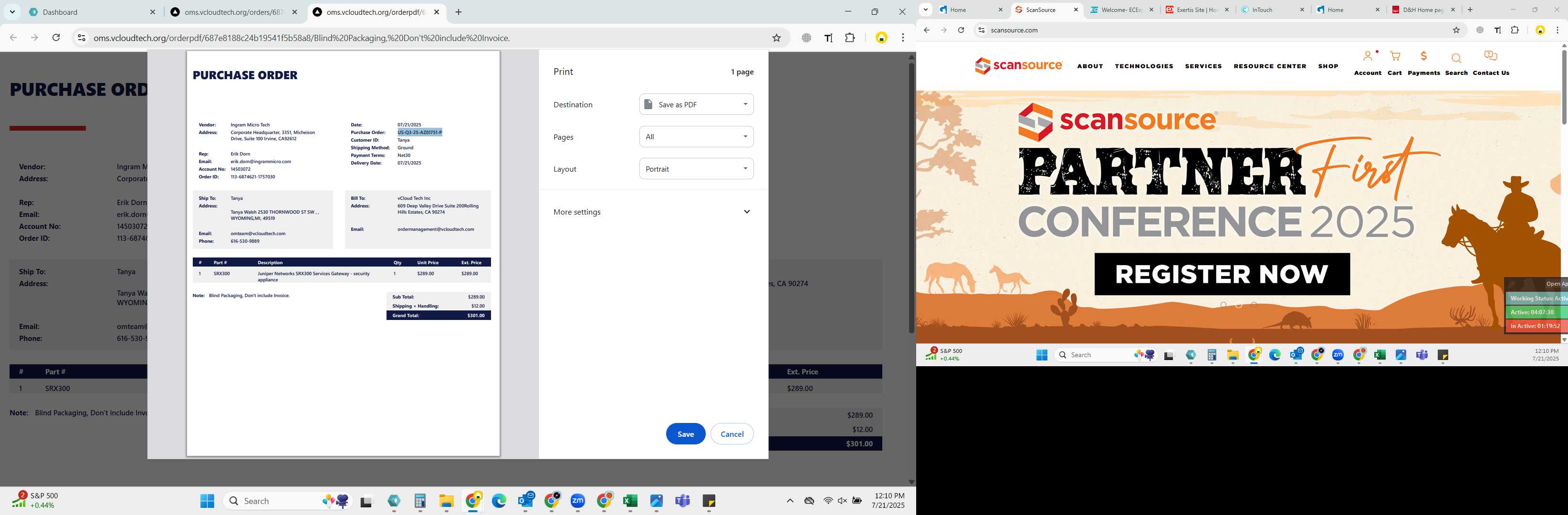The height and width of the screenshot is (515, 1568).
Task: Reload the oms.vcloudtech.org order PDF page
Action: [x=56, y=38]
